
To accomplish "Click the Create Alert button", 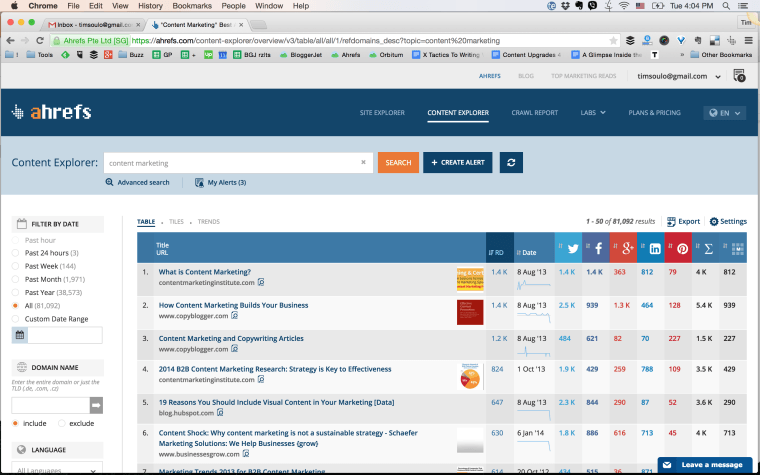I will pyautogui.click(x=458, y=163).
